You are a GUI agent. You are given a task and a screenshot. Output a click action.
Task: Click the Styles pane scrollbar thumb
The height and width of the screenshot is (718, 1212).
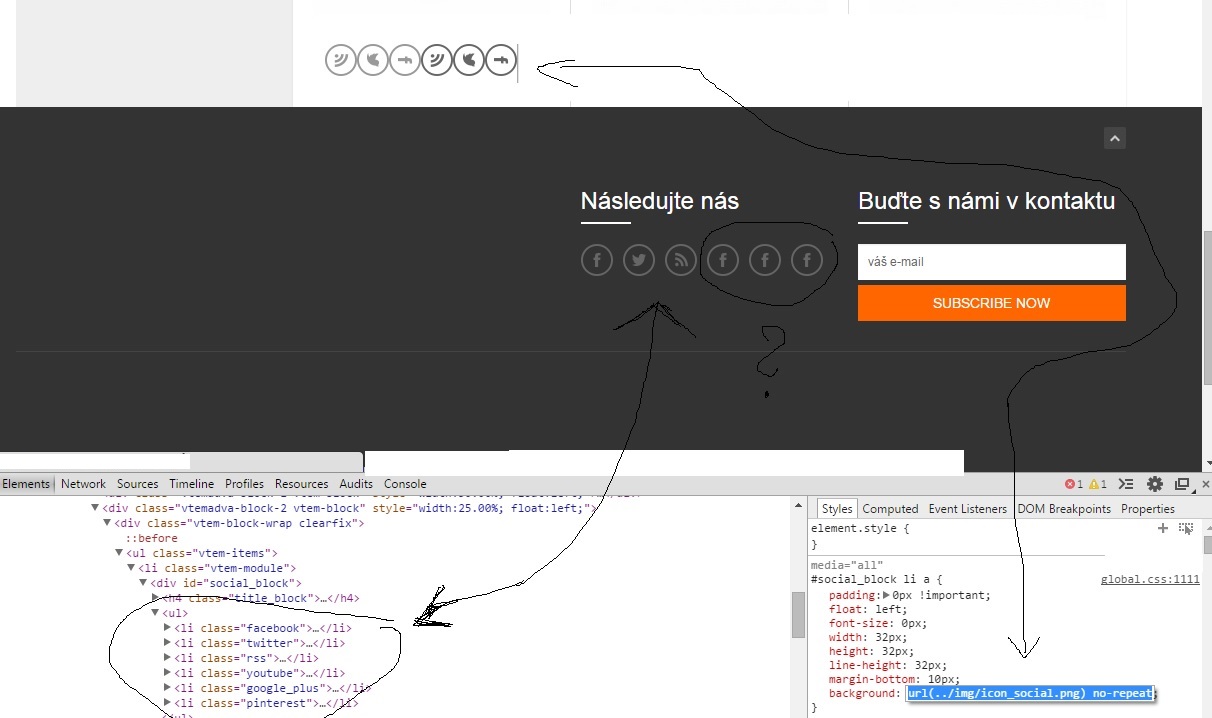tap(1207, 545)
